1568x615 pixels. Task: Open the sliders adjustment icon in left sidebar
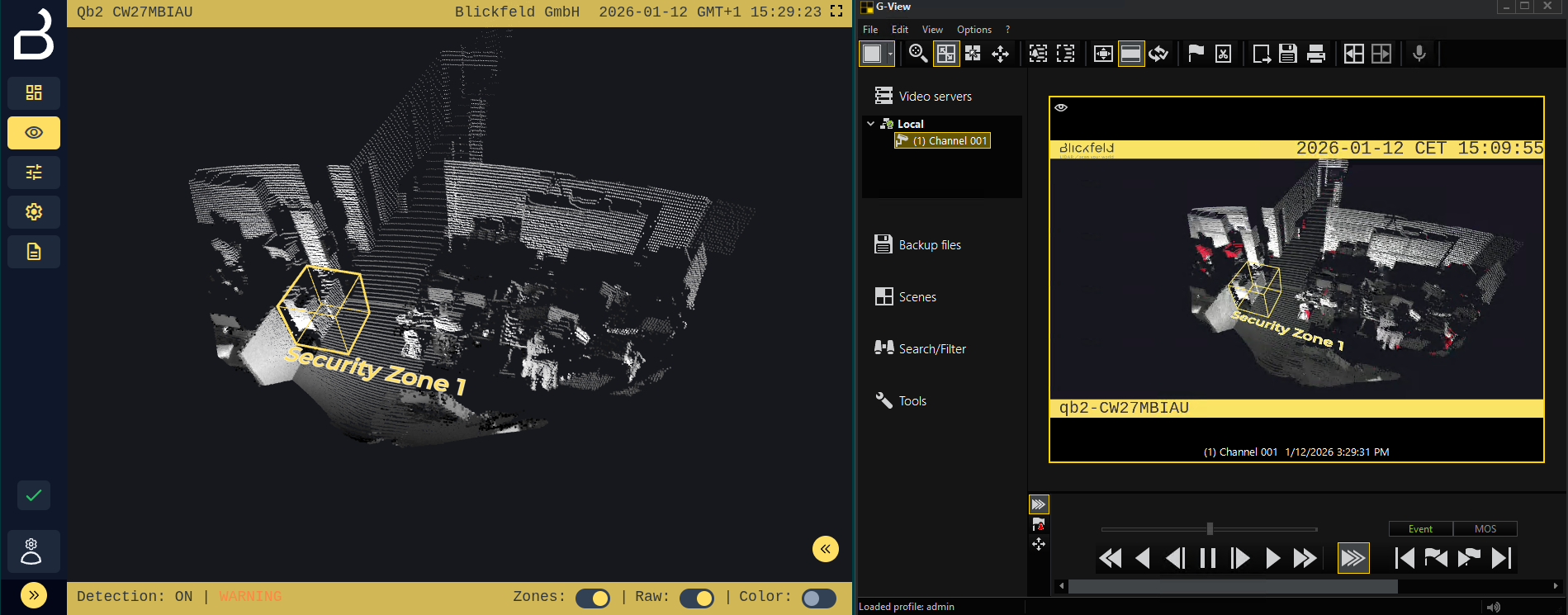[34, 172]
